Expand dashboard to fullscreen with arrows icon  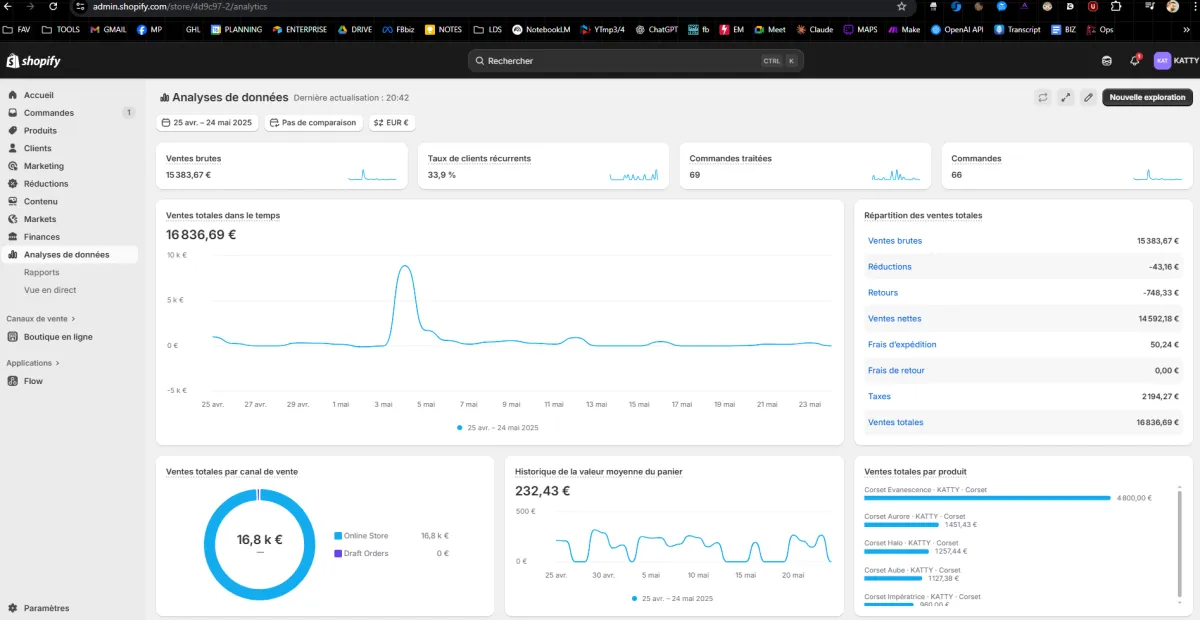[1065, 97]
